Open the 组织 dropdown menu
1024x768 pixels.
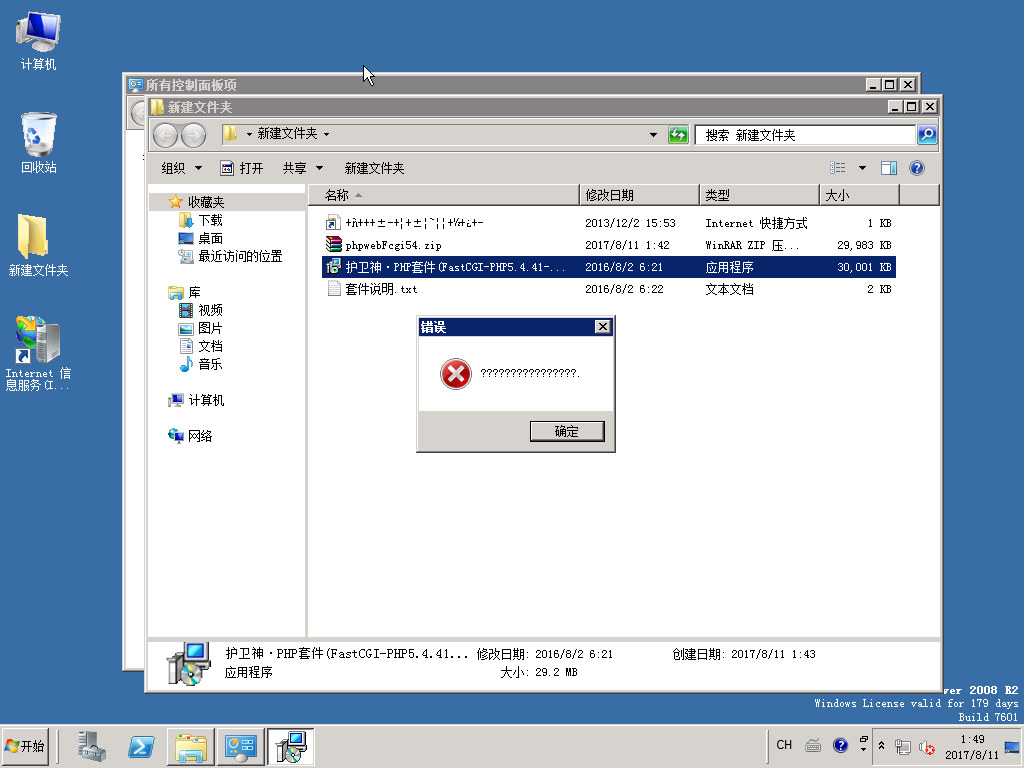click(x=181, y=168)
